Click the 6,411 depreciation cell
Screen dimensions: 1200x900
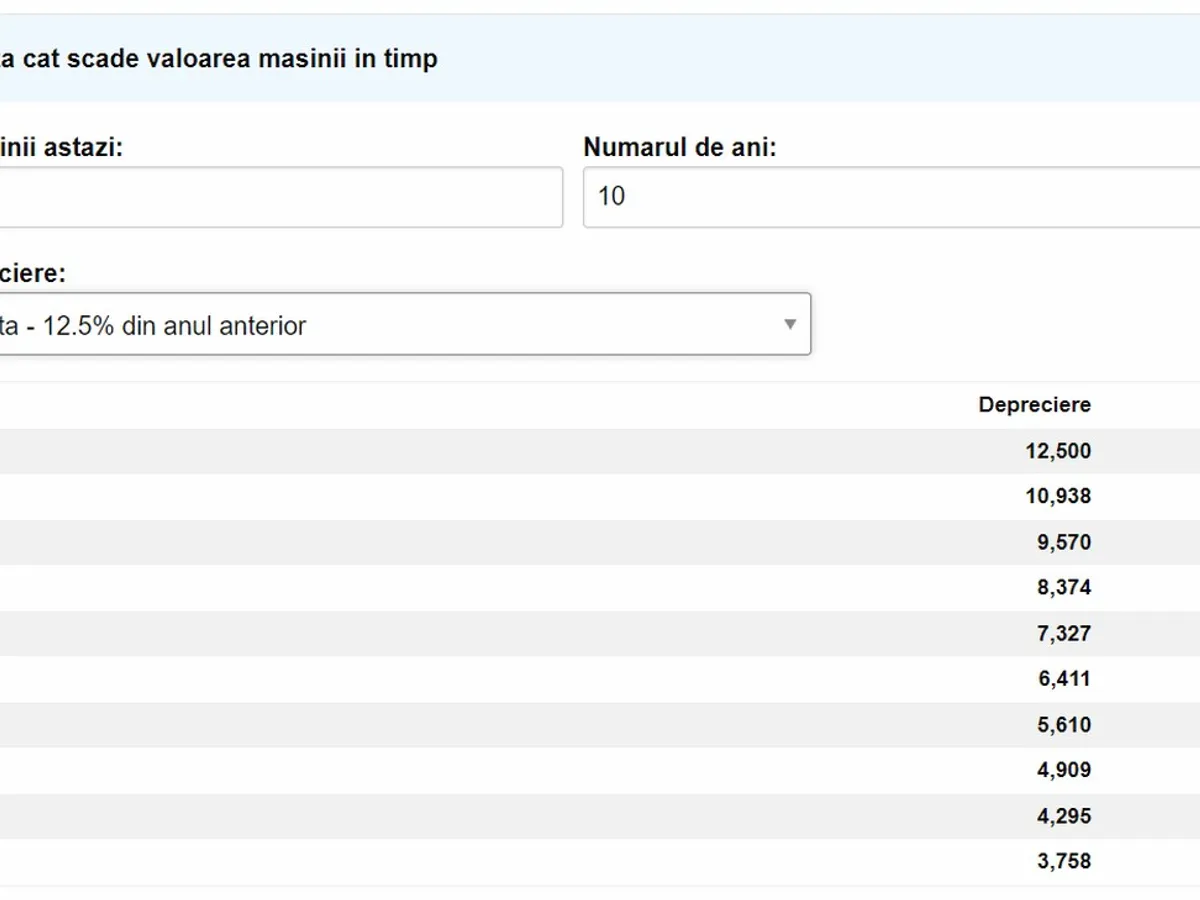[x=1063, y=678]
